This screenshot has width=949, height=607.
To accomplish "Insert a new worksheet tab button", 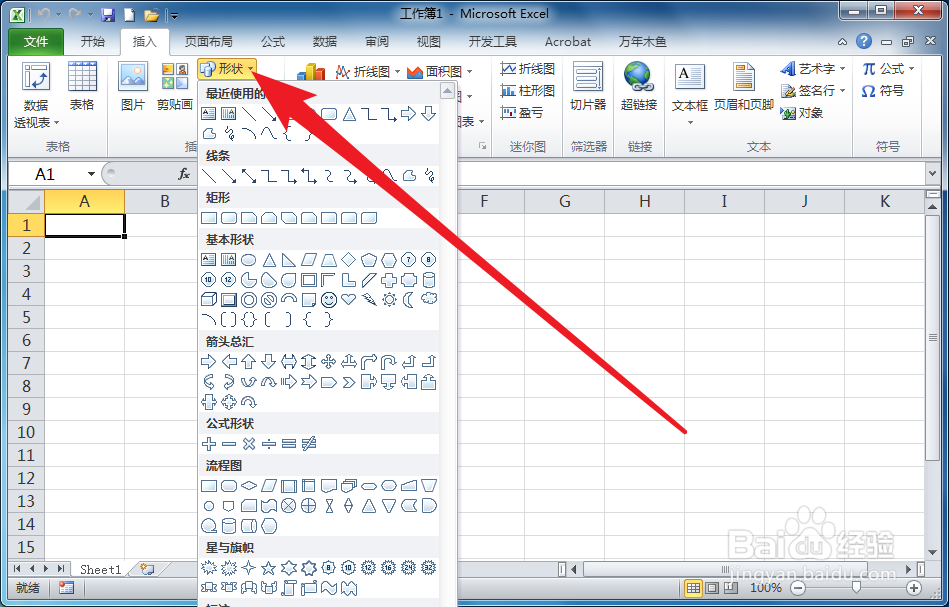I will click(147, 569).
